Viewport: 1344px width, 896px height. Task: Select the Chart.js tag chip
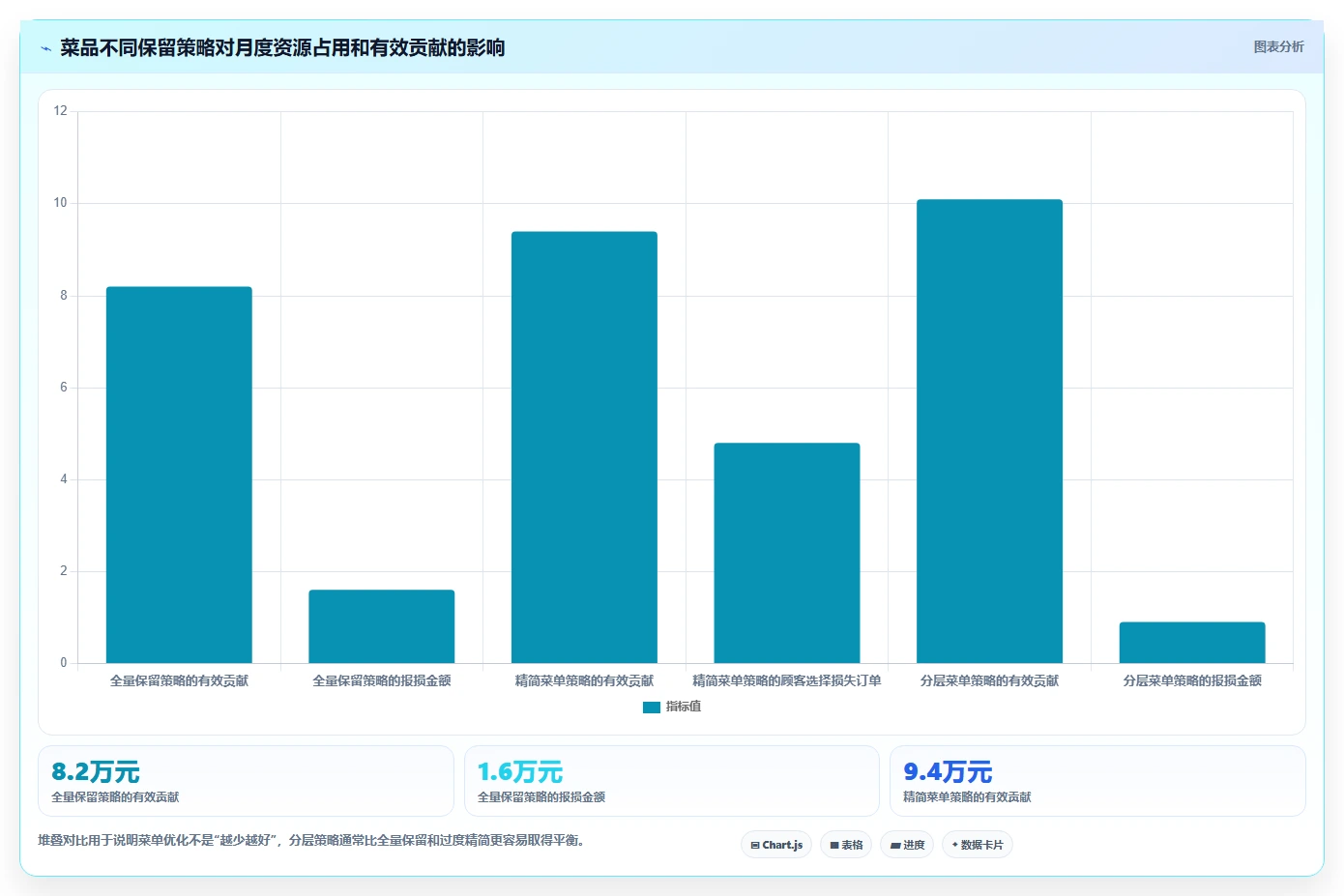[x=776, y=845]
